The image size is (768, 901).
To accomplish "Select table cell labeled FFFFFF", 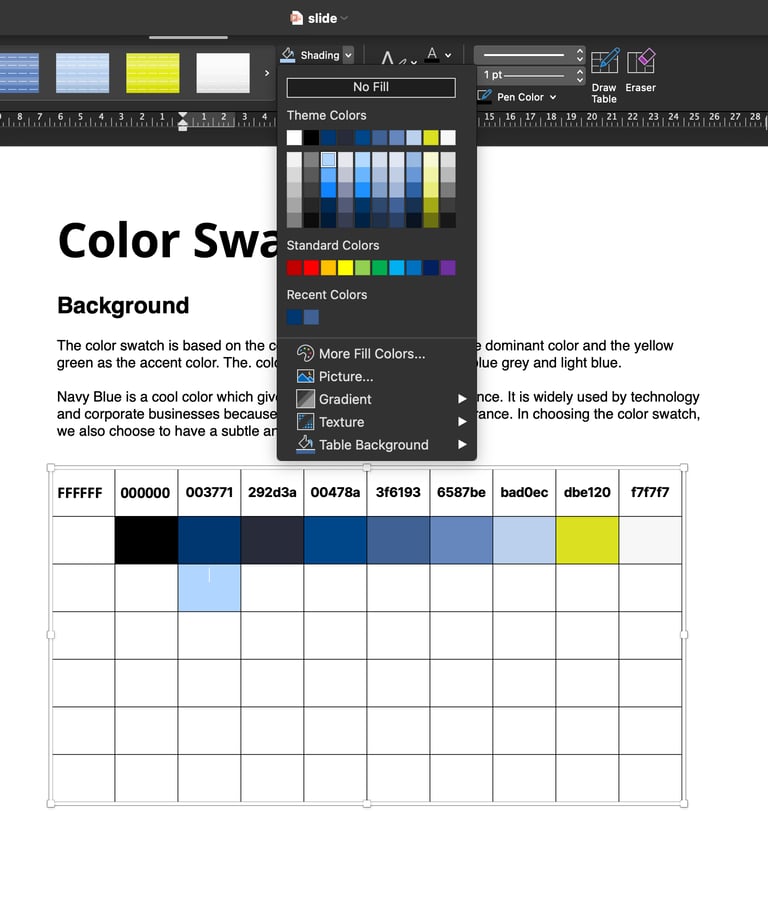I will tap(83, 493).
